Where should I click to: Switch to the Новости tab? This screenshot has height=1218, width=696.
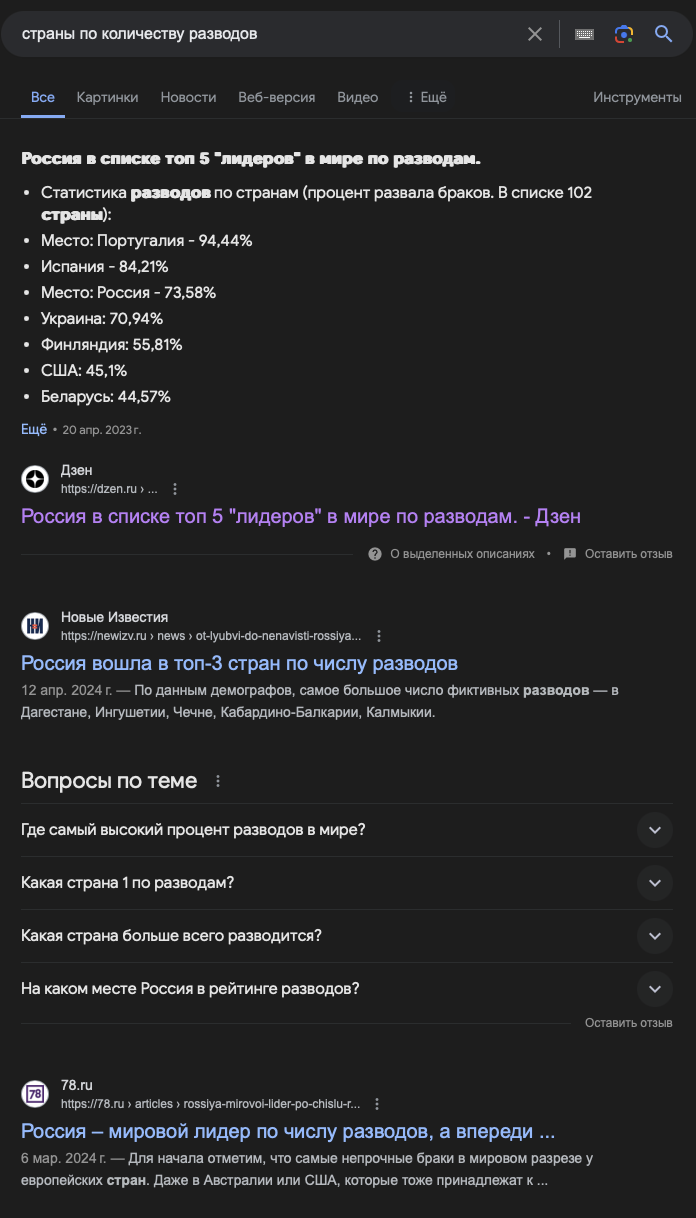188,97
